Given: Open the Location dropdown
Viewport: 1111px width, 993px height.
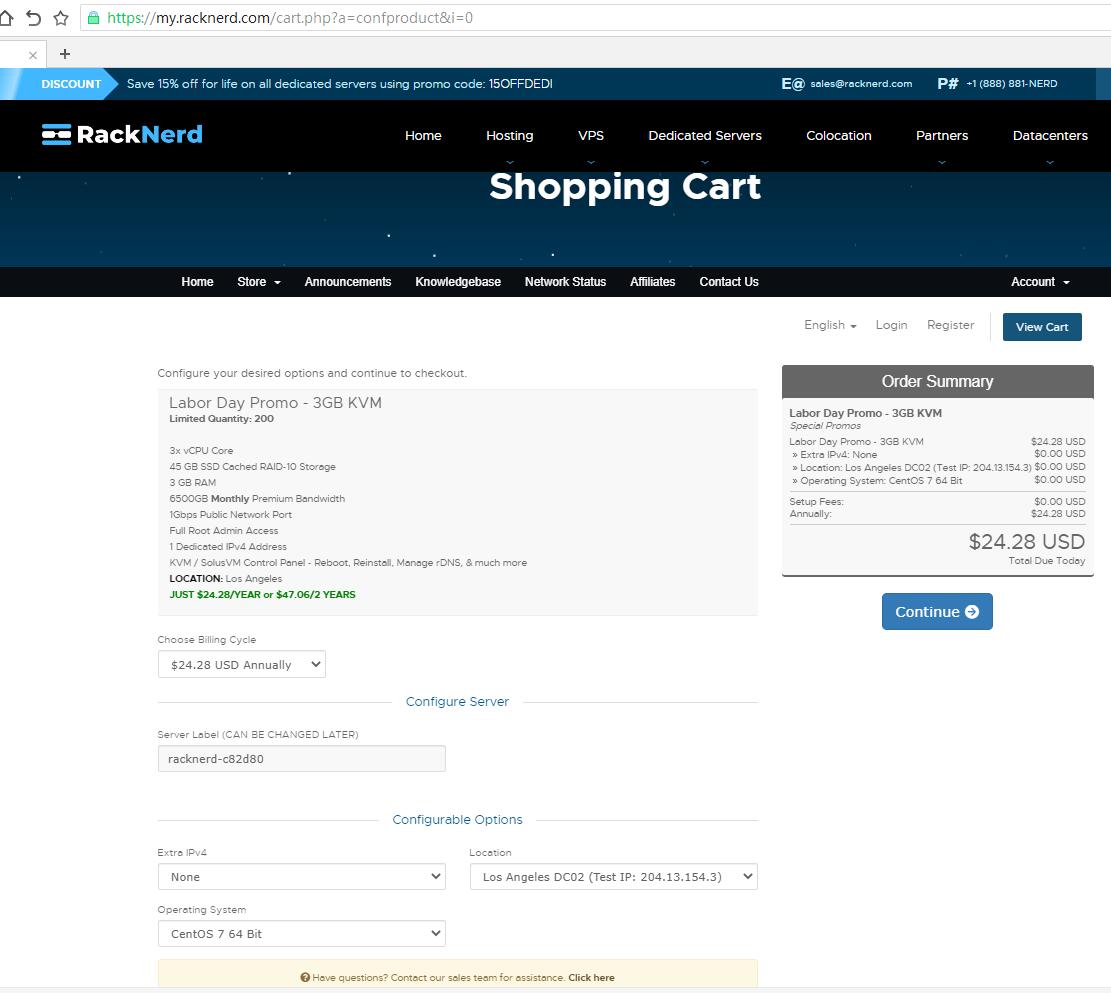Looking at the screenshot, I should [x=614, y=877].
